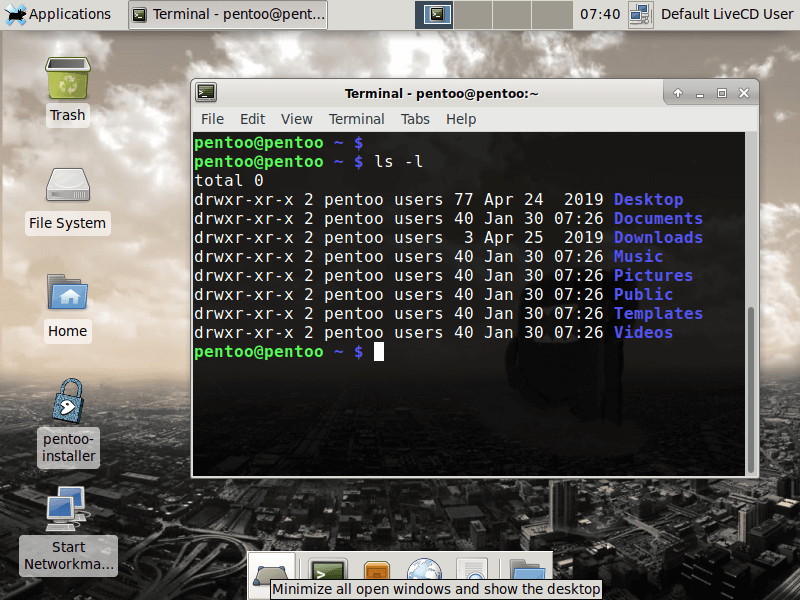
Task: Open the File menu in Terminal
Action: point(212,119)
